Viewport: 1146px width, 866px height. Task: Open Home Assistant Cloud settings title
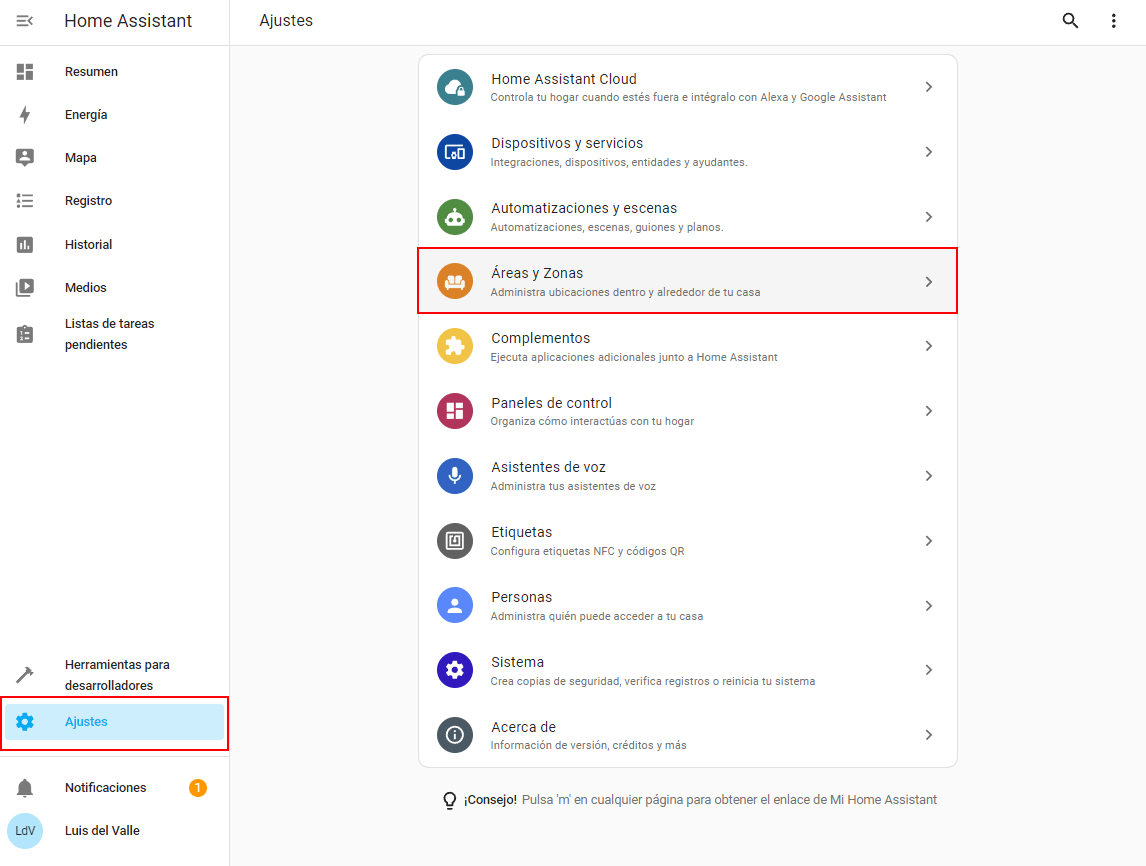(x=563, y=79)
